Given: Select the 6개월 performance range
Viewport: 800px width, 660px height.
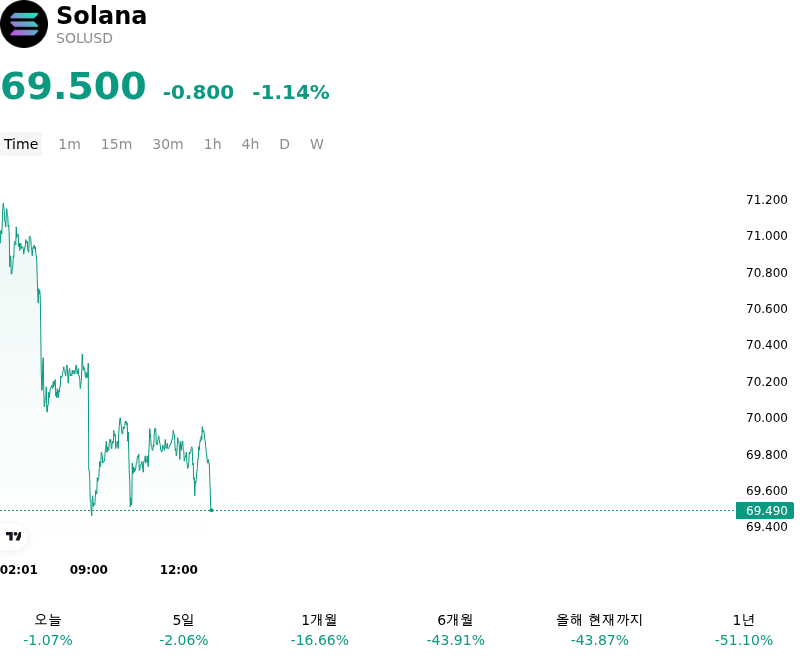Looking at the screenshot, I should click(456, 630).
